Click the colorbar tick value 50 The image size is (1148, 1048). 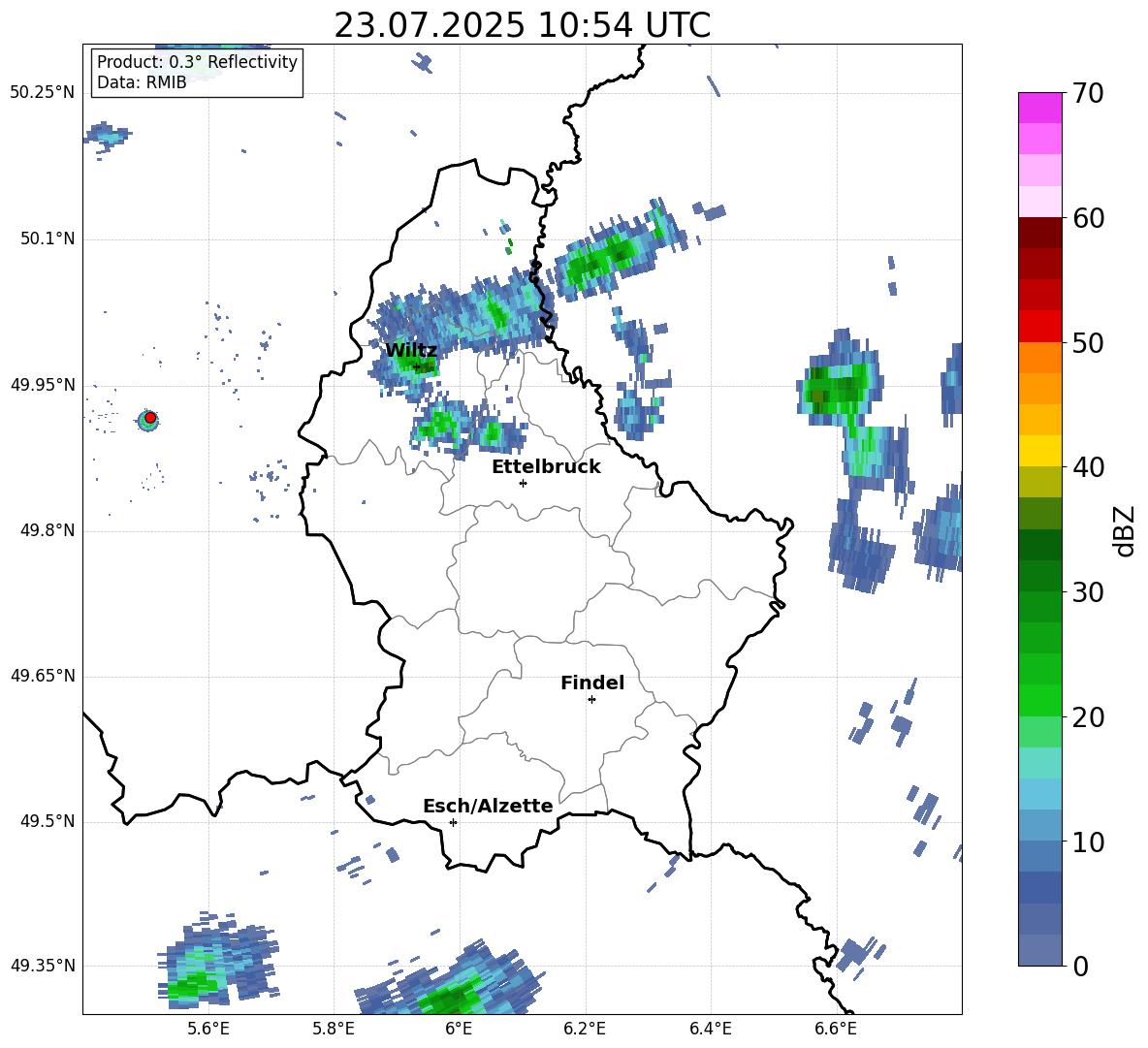(1088, 343)
